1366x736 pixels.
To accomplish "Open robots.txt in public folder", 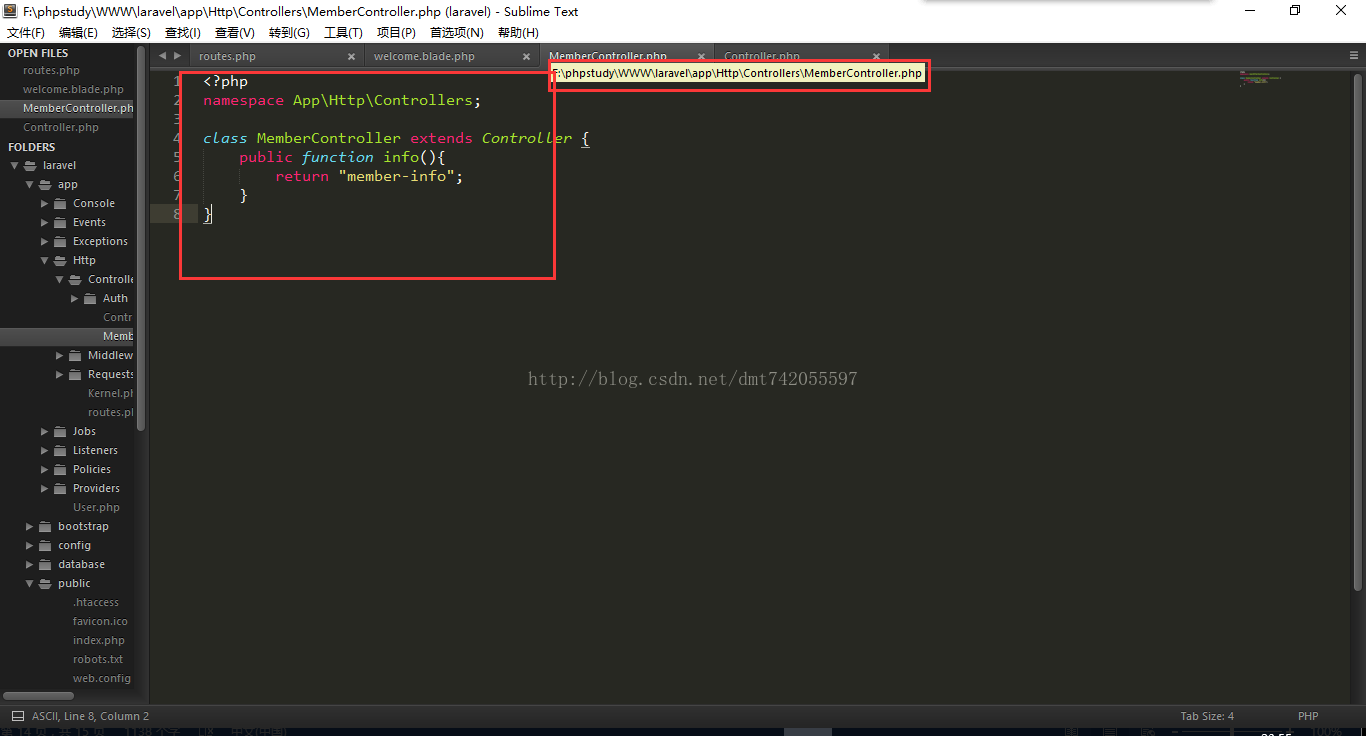I will coord(98,660).
